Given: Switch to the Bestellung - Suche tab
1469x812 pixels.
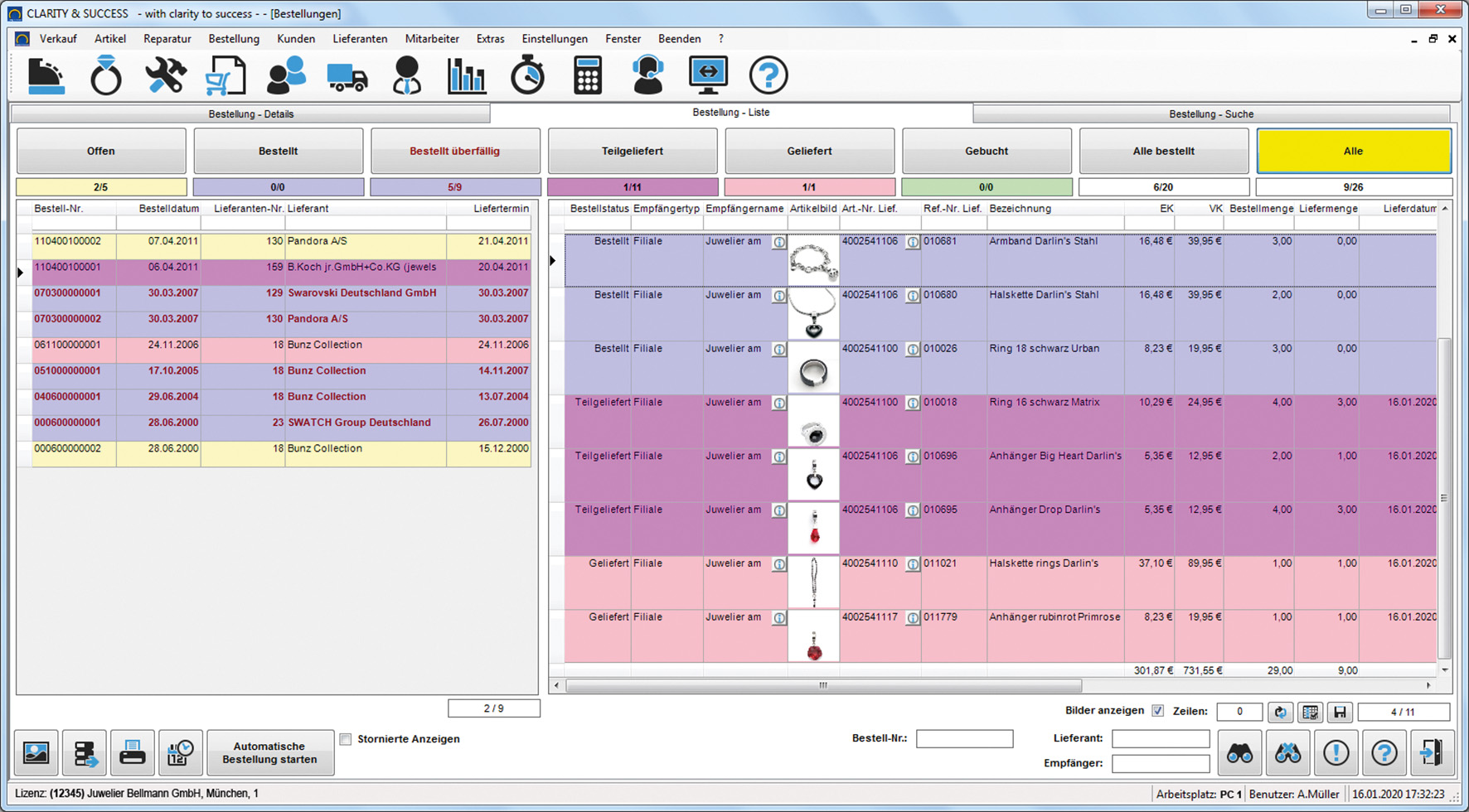Looking at the screenshot, I should [1210, 114].
